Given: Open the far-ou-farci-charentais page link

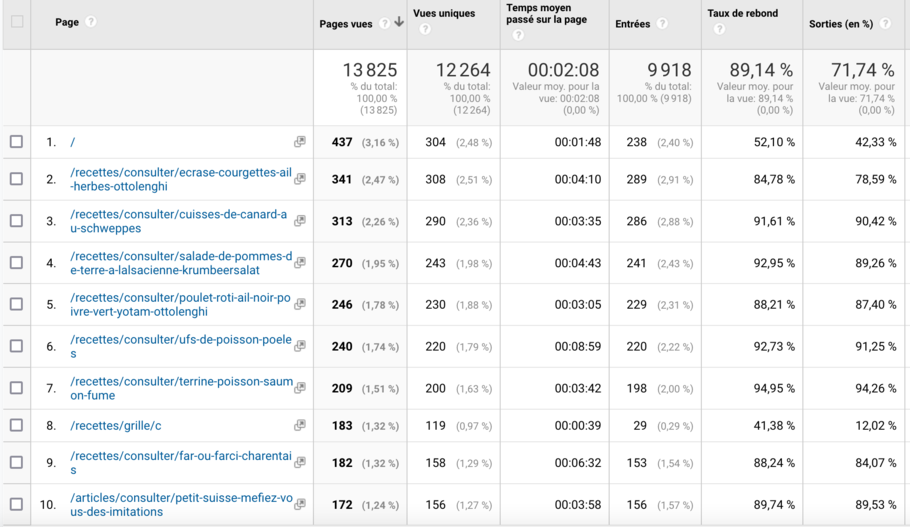Looking at the screenshot, I should [x=180, y=463].
